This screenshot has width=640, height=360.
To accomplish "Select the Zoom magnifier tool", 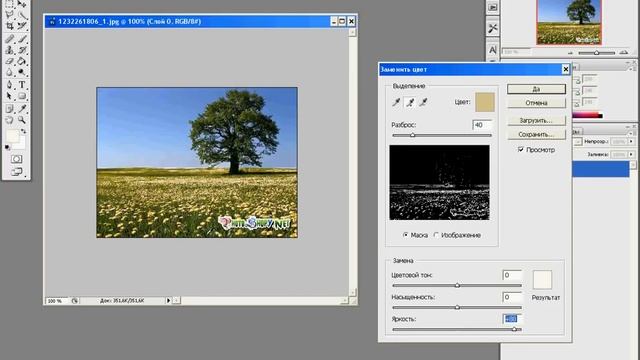I will click(x=22, y=120).
